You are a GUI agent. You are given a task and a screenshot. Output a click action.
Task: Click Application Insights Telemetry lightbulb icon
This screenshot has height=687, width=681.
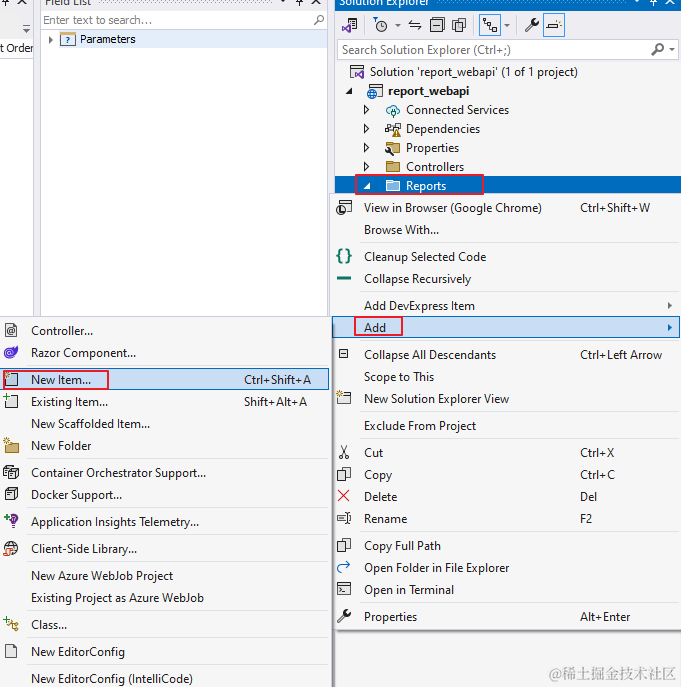point(11,521)
